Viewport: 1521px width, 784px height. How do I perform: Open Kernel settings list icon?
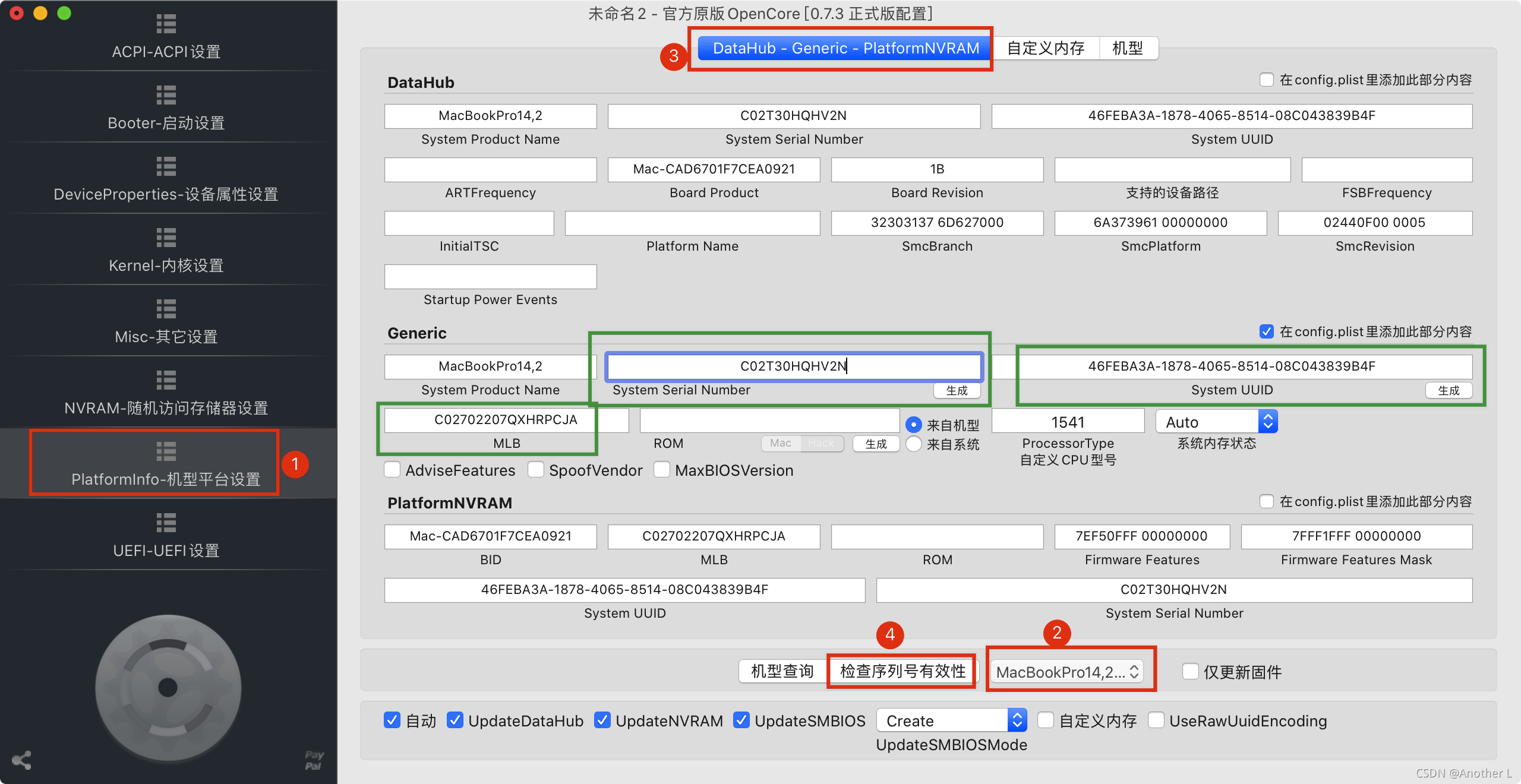tap(166, 238)
